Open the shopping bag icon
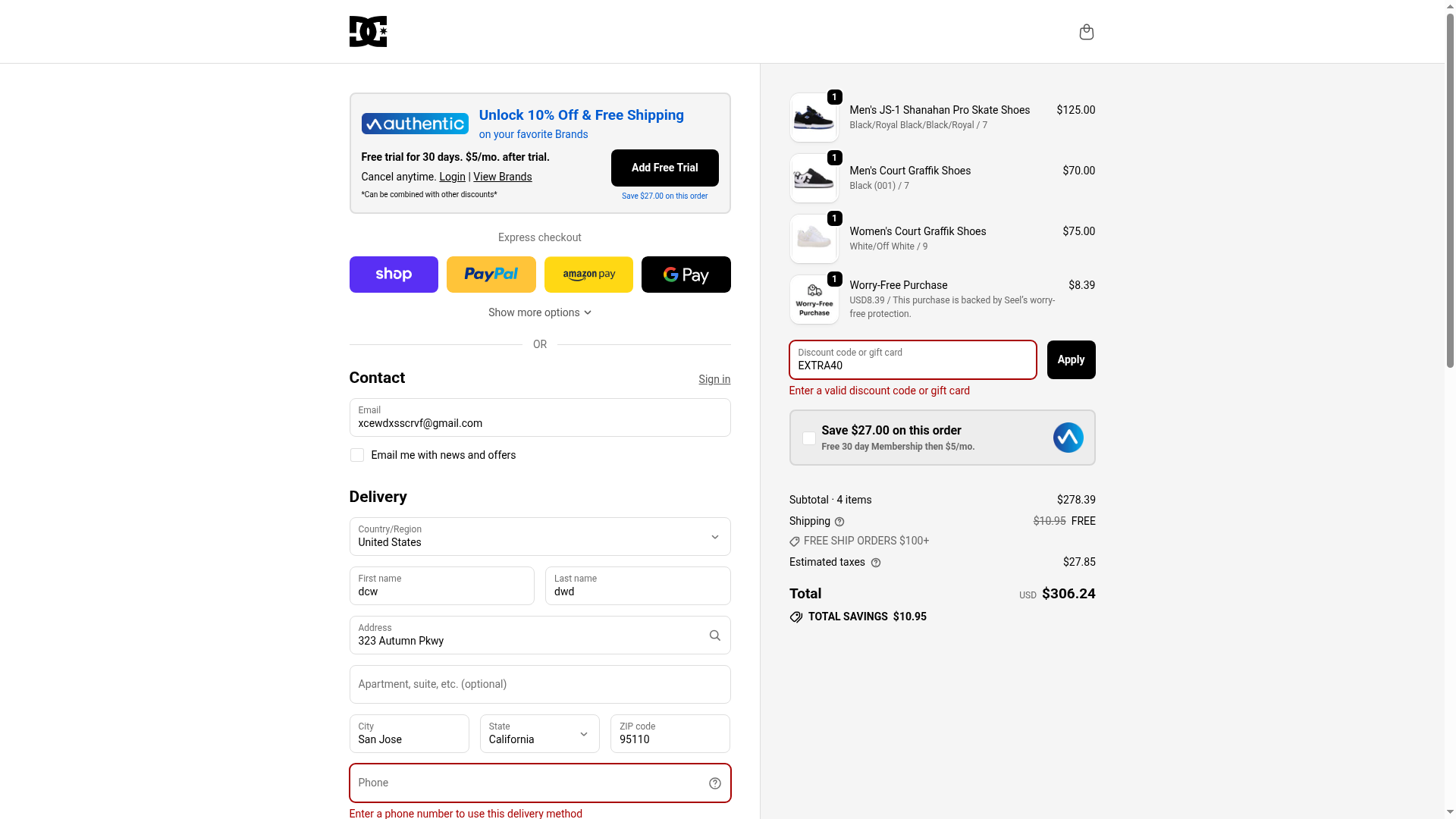 [x=1086, y=32]
